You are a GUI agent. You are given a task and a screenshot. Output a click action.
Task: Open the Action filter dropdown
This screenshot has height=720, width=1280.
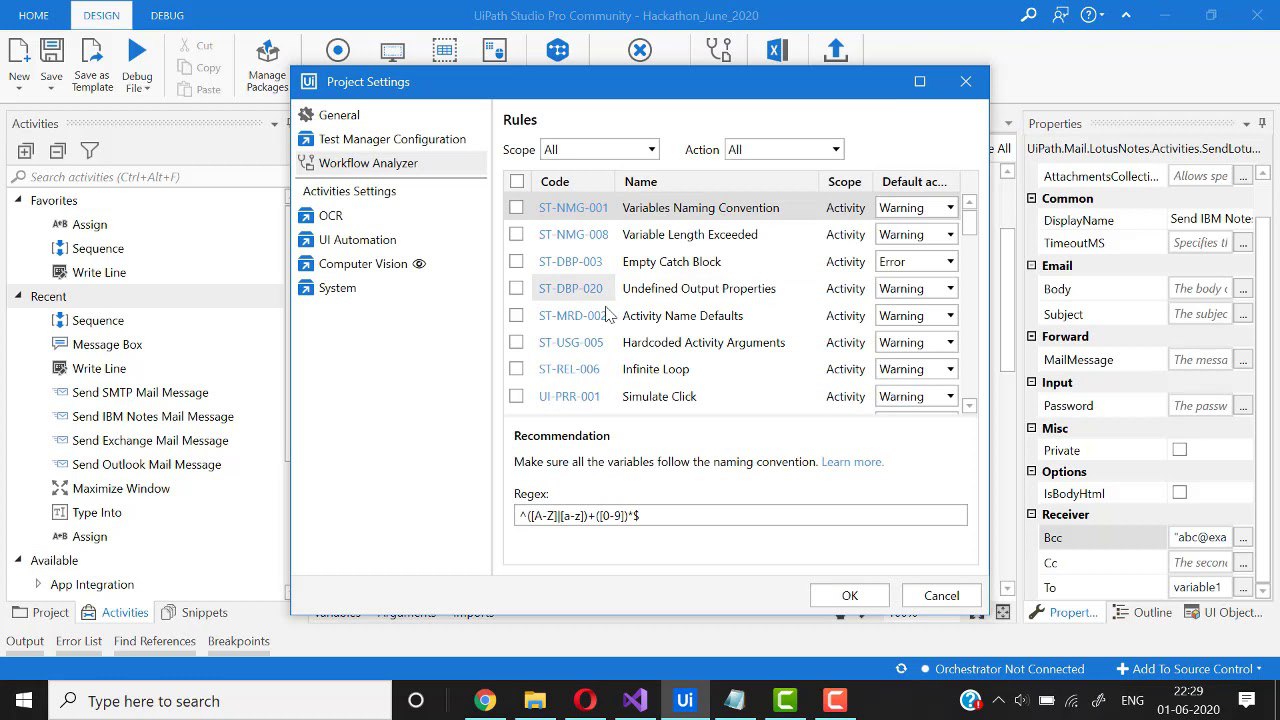click(x=784, y=149)
